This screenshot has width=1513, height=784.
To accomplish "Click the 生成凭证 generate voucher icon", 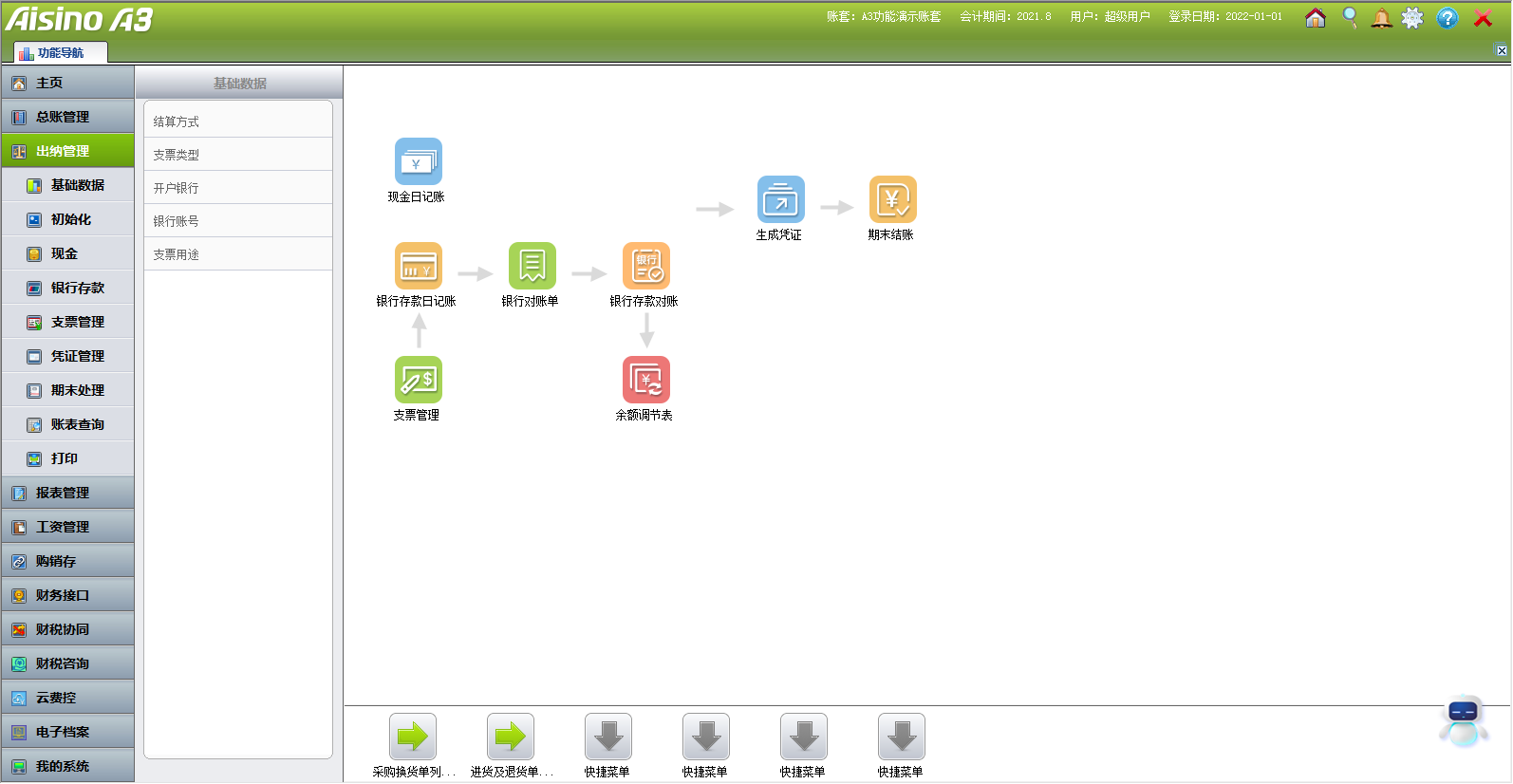I will (780, 200).
